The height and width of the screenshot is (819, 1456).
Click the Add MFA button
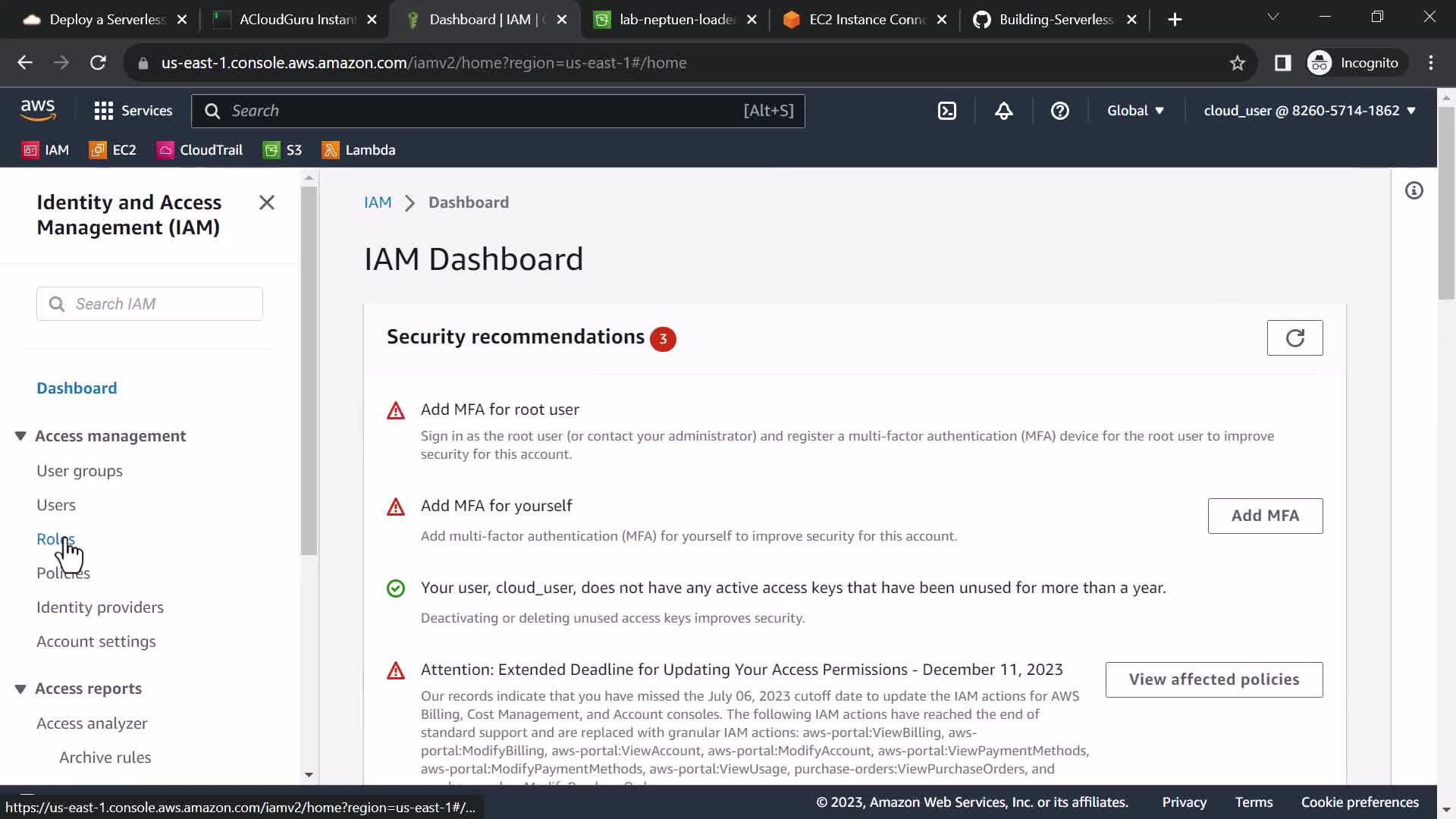1264,516
